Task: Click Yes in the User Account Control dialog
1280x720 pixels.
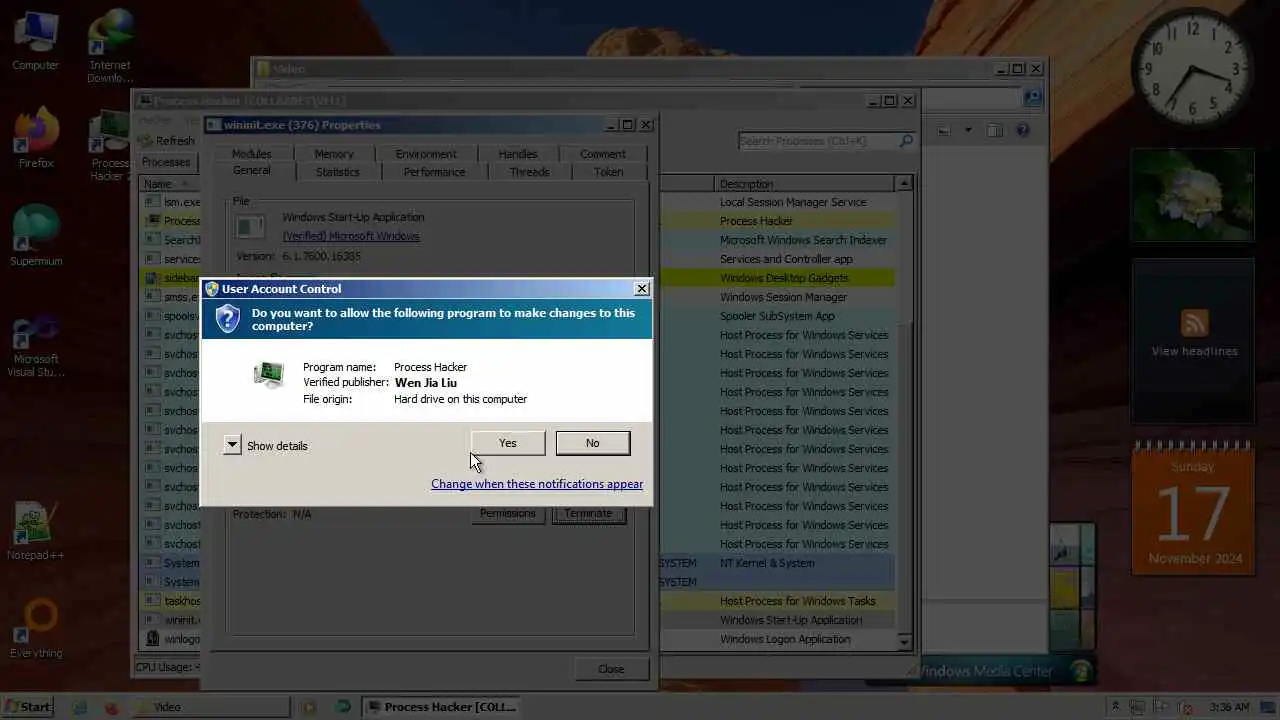Action: click(x=508, y=443)
